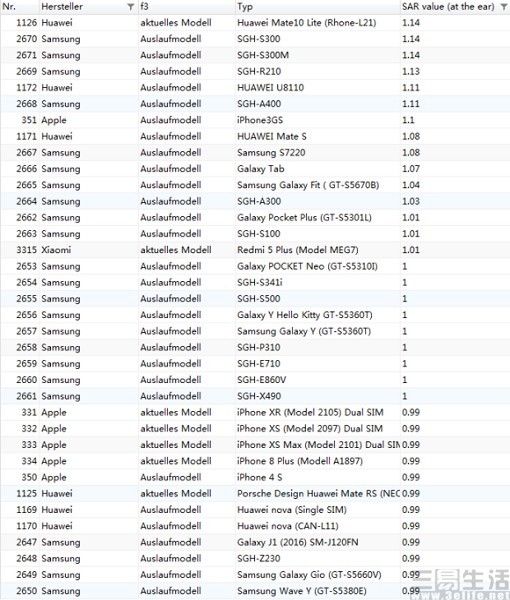Click the SAR value (at the ear) header

448,7
